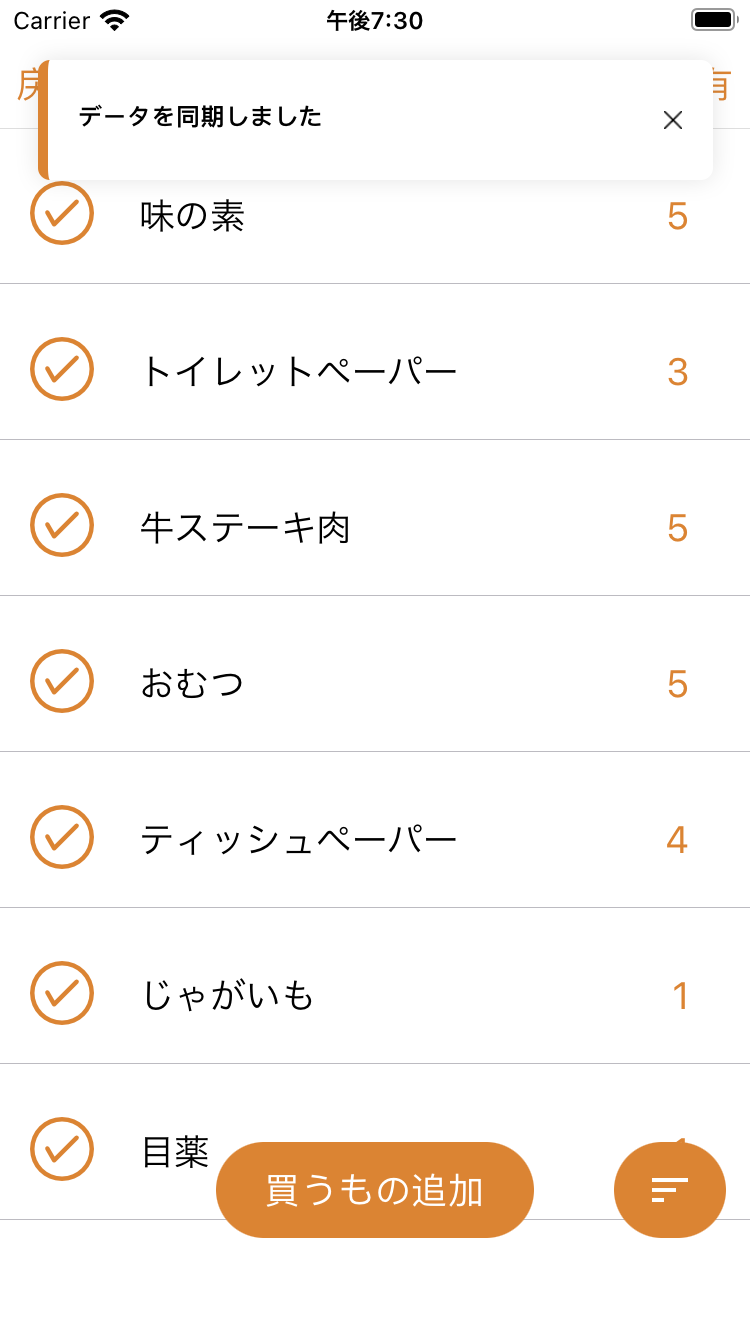Open the じゃがいも list entry

[x=228, y=996]
